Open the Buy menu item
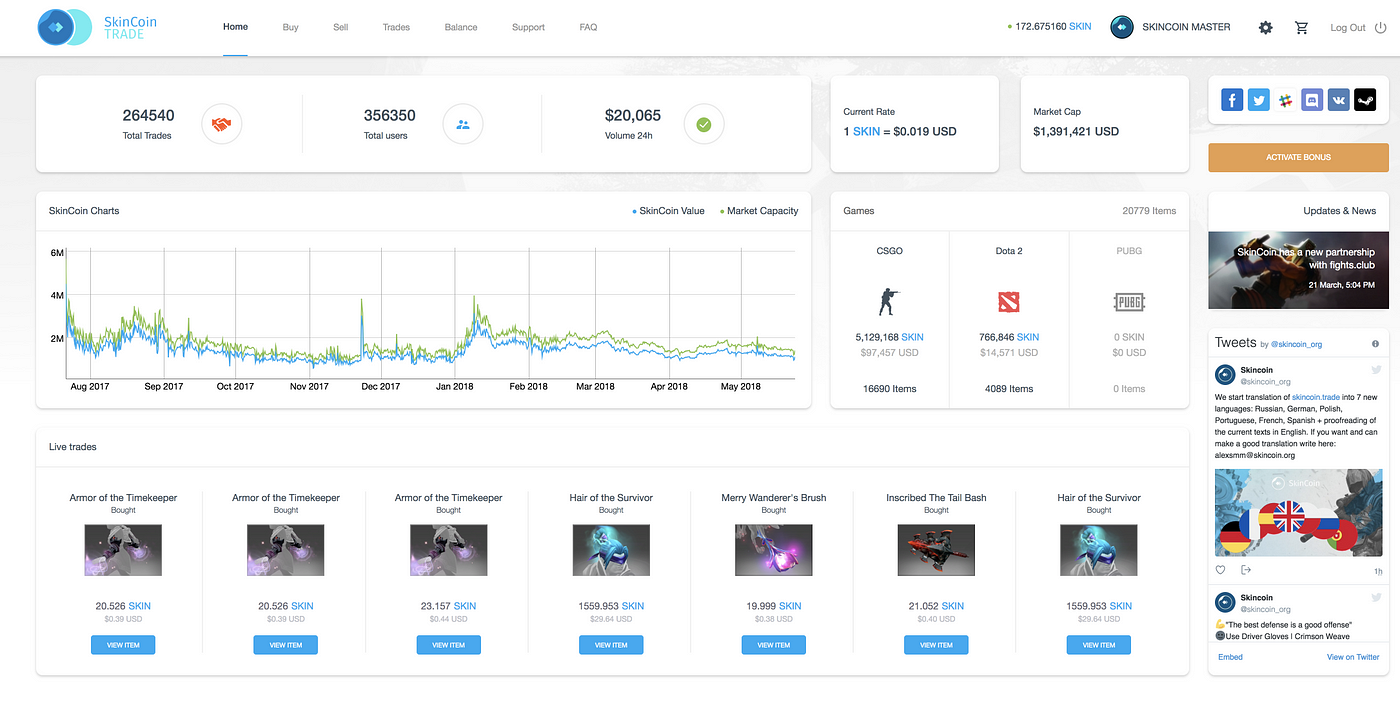Image resolution: width=1400 pixels, height=703 pixels. (x=290, y=27)
